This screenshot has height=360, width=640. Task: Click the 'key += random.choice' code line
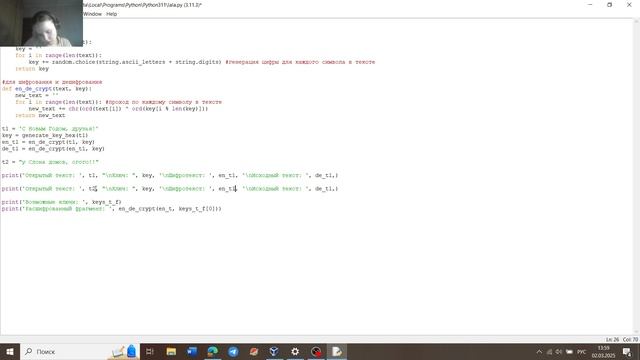tap(202, 62)
